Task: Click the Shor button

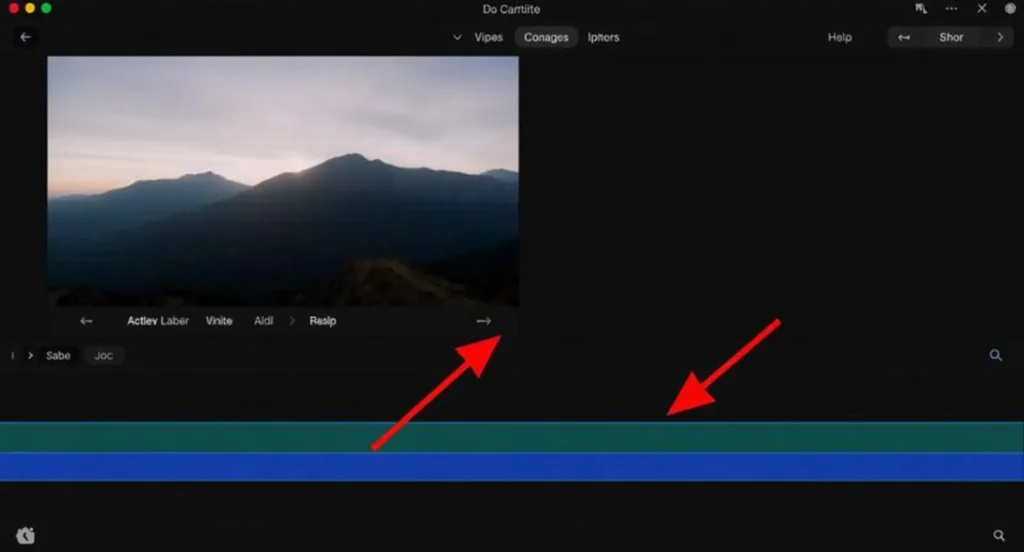Action: click(951, 37)
